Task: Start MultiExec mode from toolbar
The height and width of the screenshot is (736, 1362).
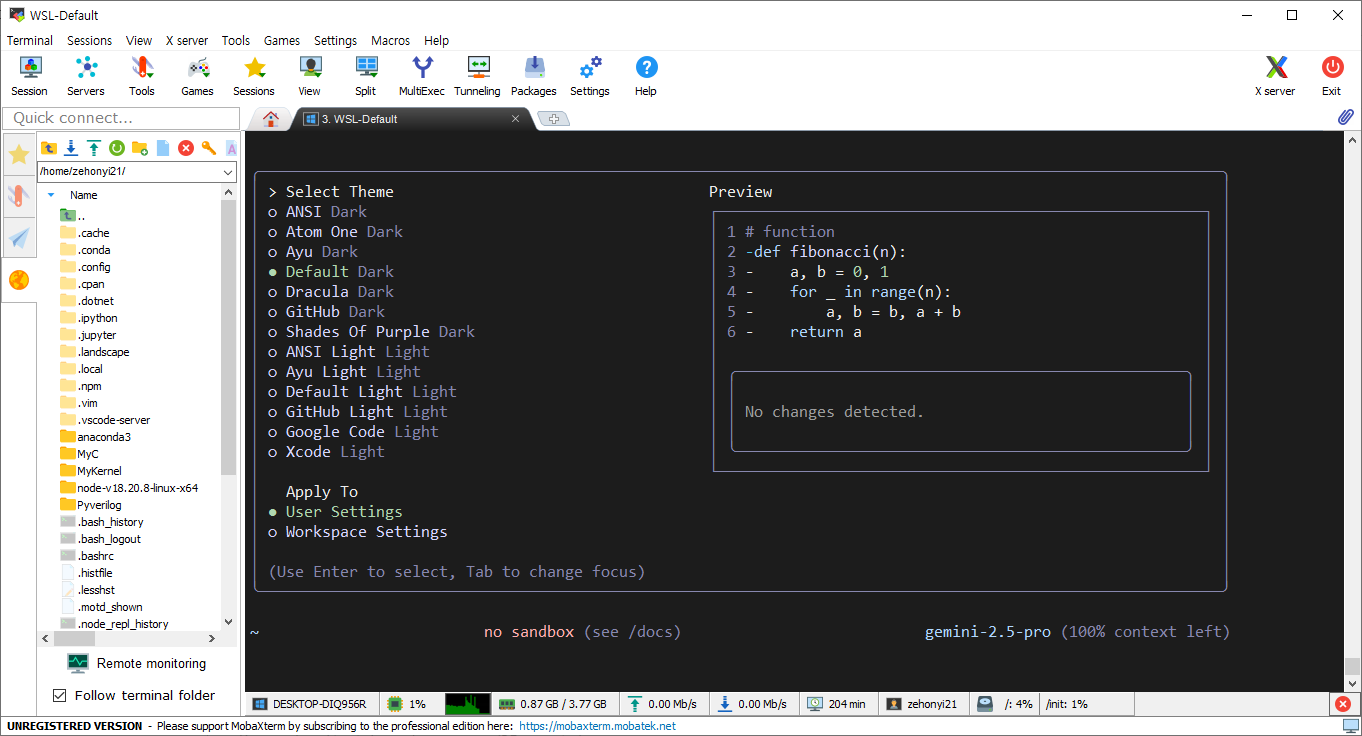Action: pos(422,77)
